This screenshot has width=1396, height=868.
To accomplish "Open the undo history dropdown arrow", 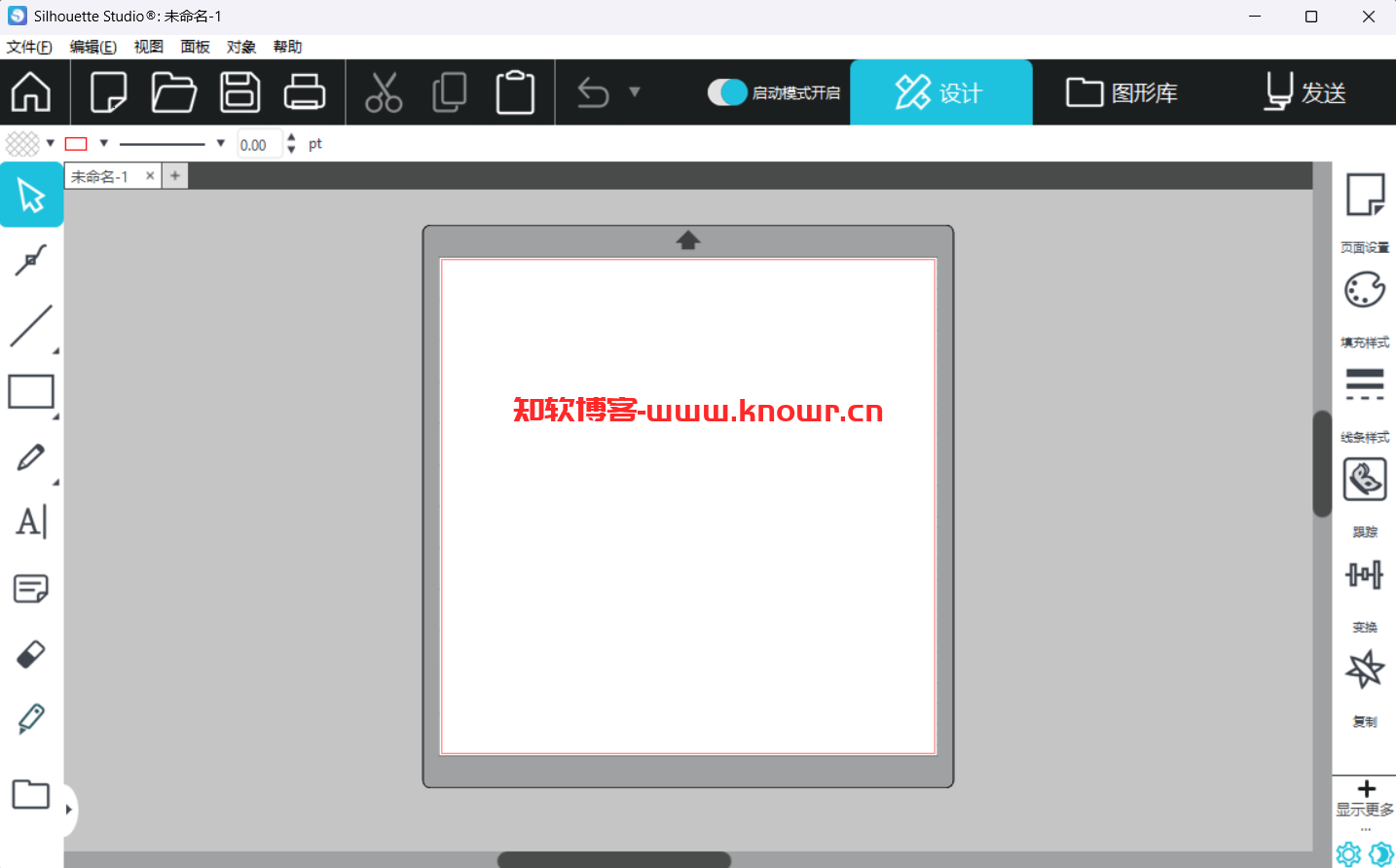I will [x=635, y=92].
